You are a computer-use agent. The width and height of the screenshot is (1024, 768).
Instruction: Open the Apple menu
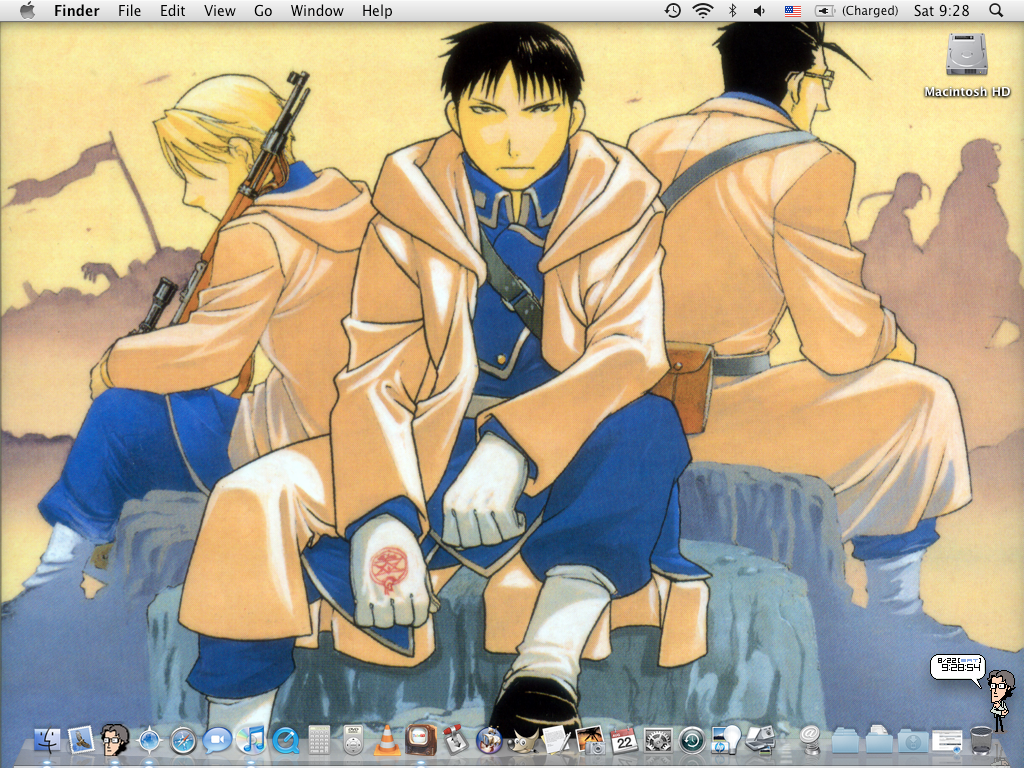coord(27,10)
